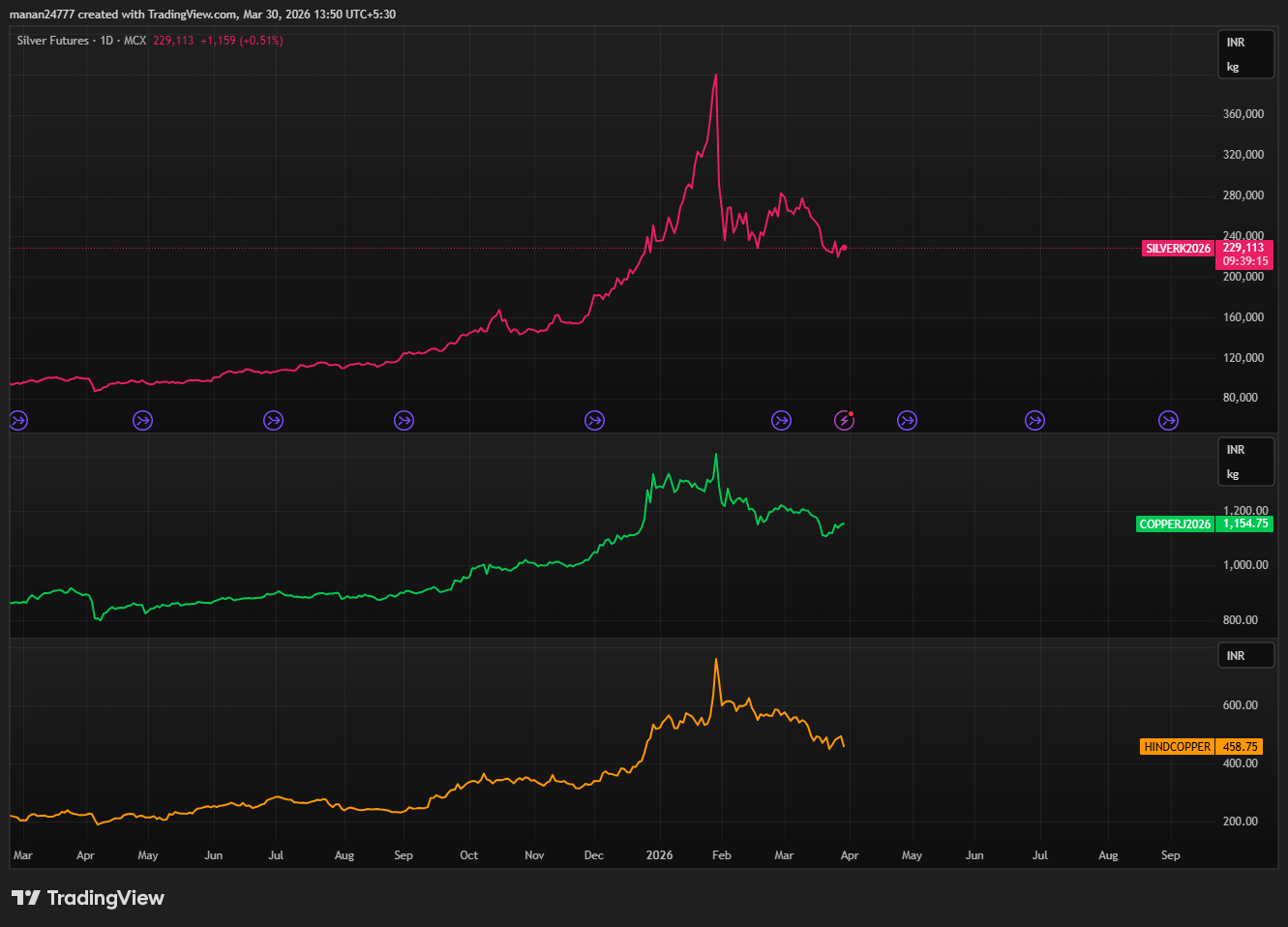Select the rollover marker beneath the early July area
1288x927 pixels.
[274, 420]
